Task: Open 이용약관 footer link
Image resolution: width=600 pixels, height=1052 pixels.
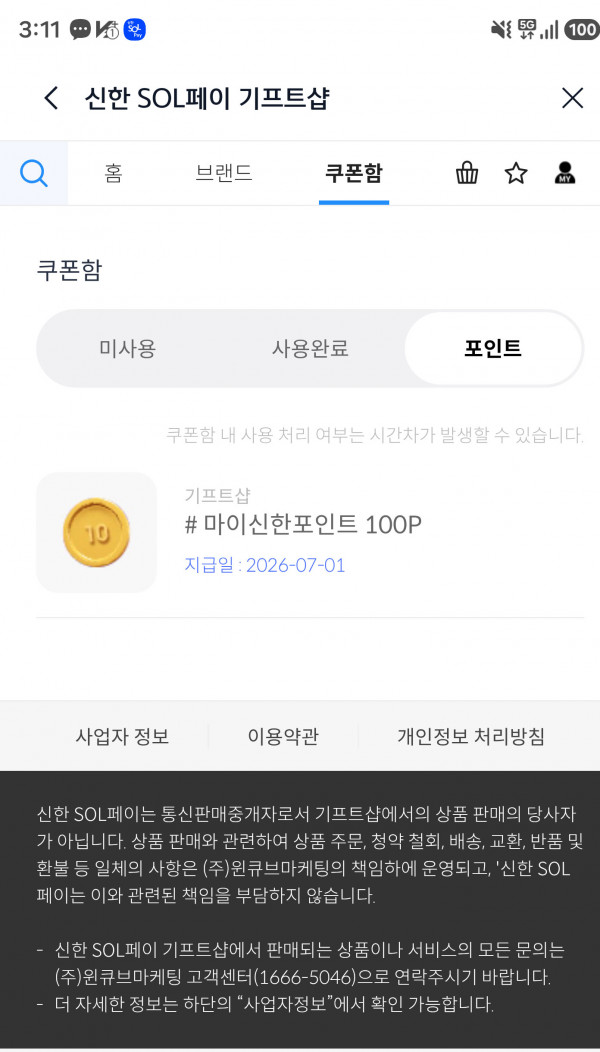Action: point(283,737)
